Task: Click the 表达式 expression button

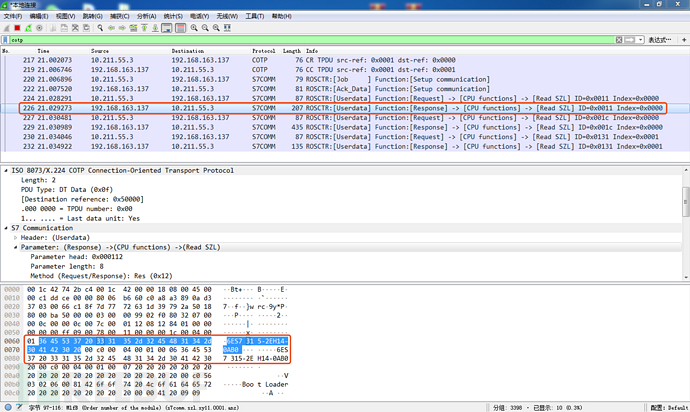Action: pyautogui.click(x=662, y=39)
